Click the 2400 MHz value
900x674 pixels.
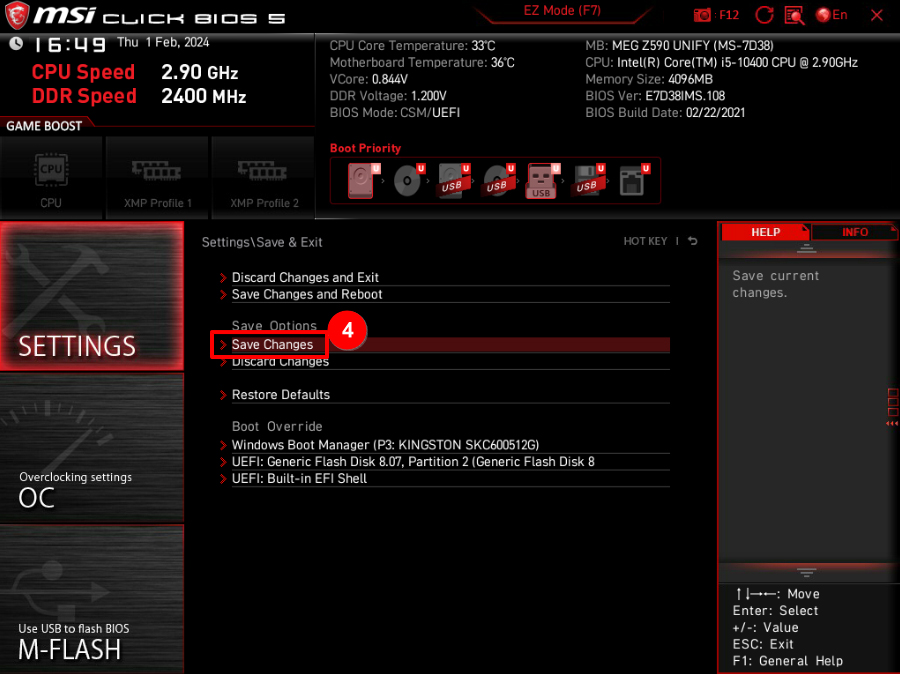point(204,96)
